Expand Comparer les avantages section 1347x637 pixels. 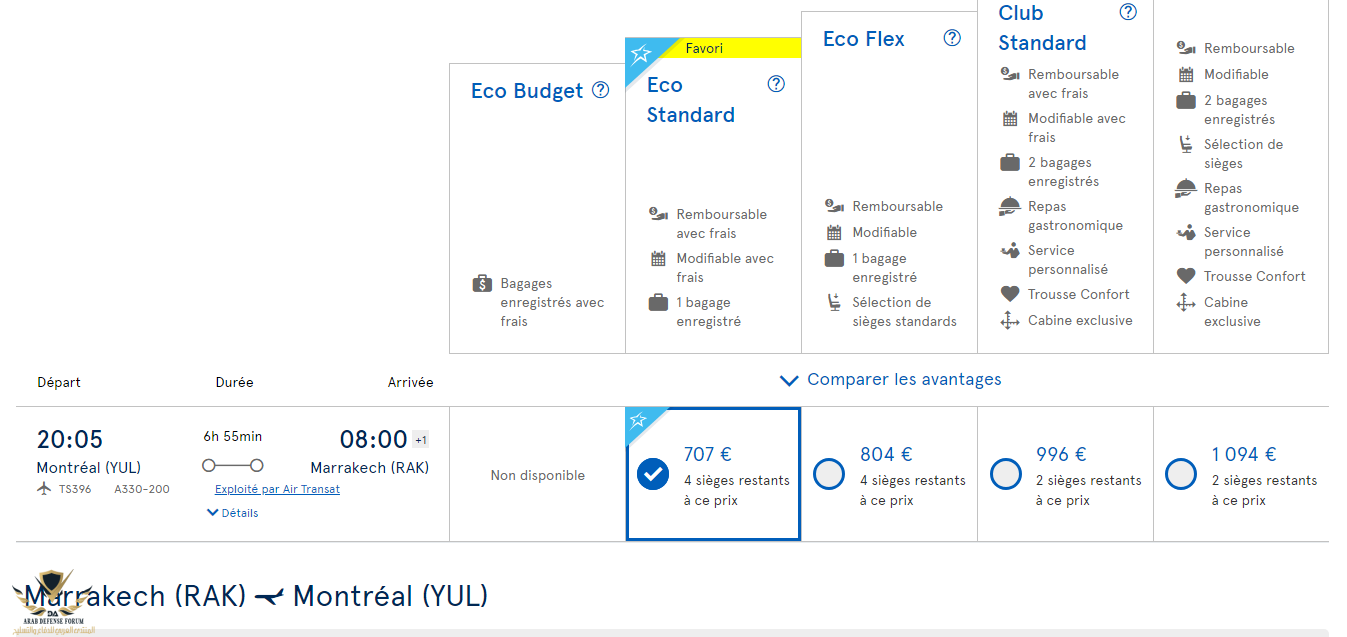(x=890, y=380)
